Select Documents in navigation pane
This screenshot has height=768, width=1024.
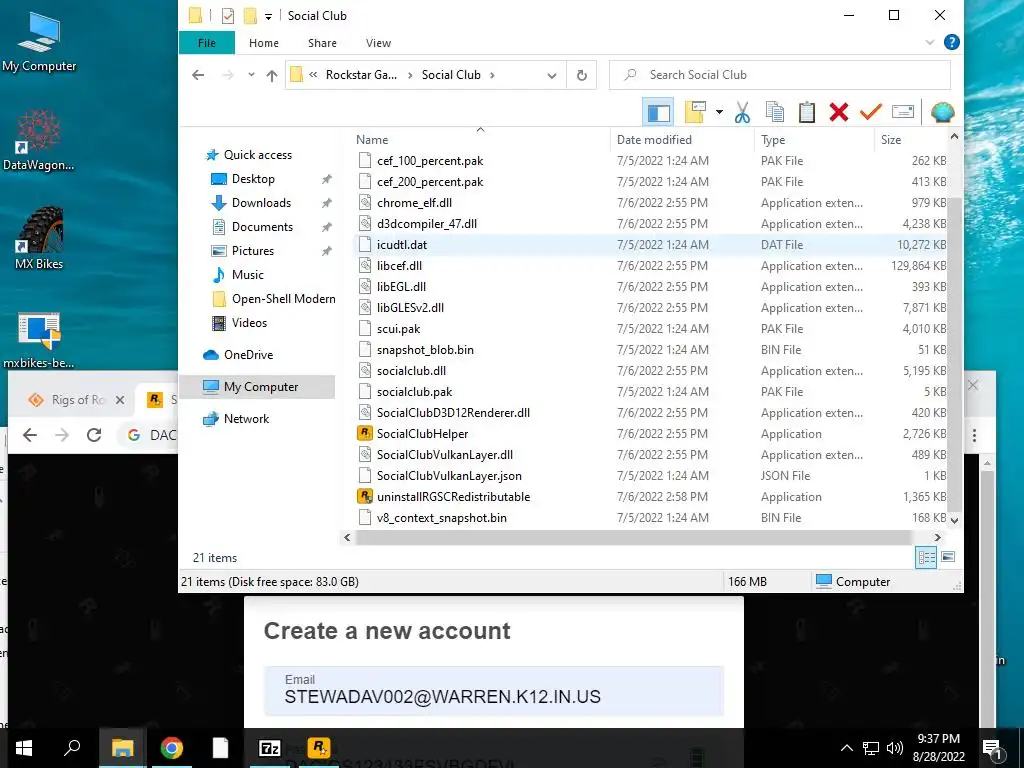pos(262,227)
